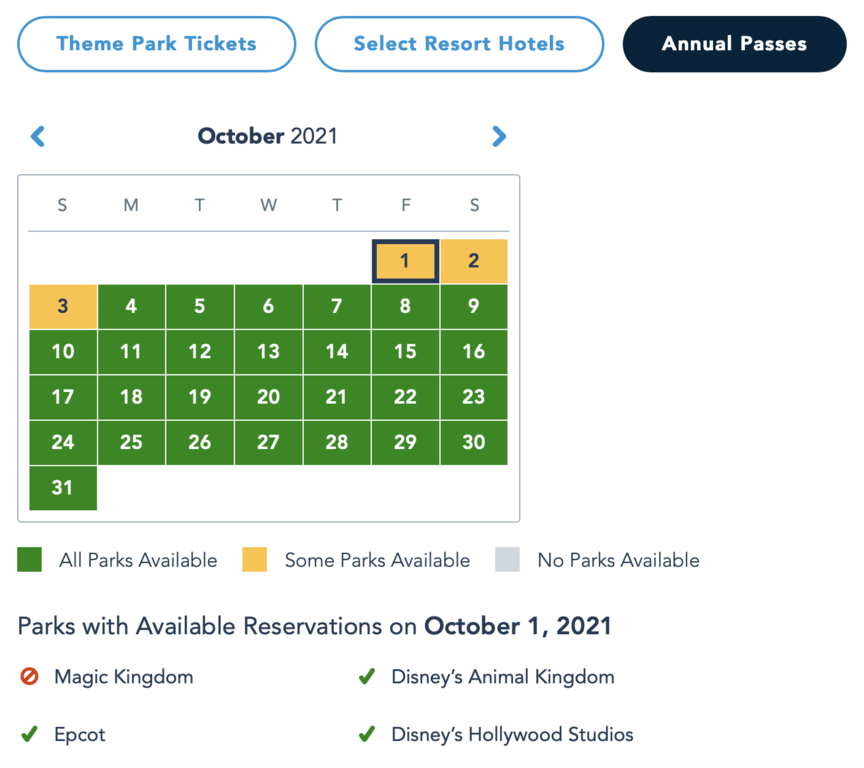Click the green checkmark beside Epcot
This screenshot has width=864, height=768.
coord(30,735)
